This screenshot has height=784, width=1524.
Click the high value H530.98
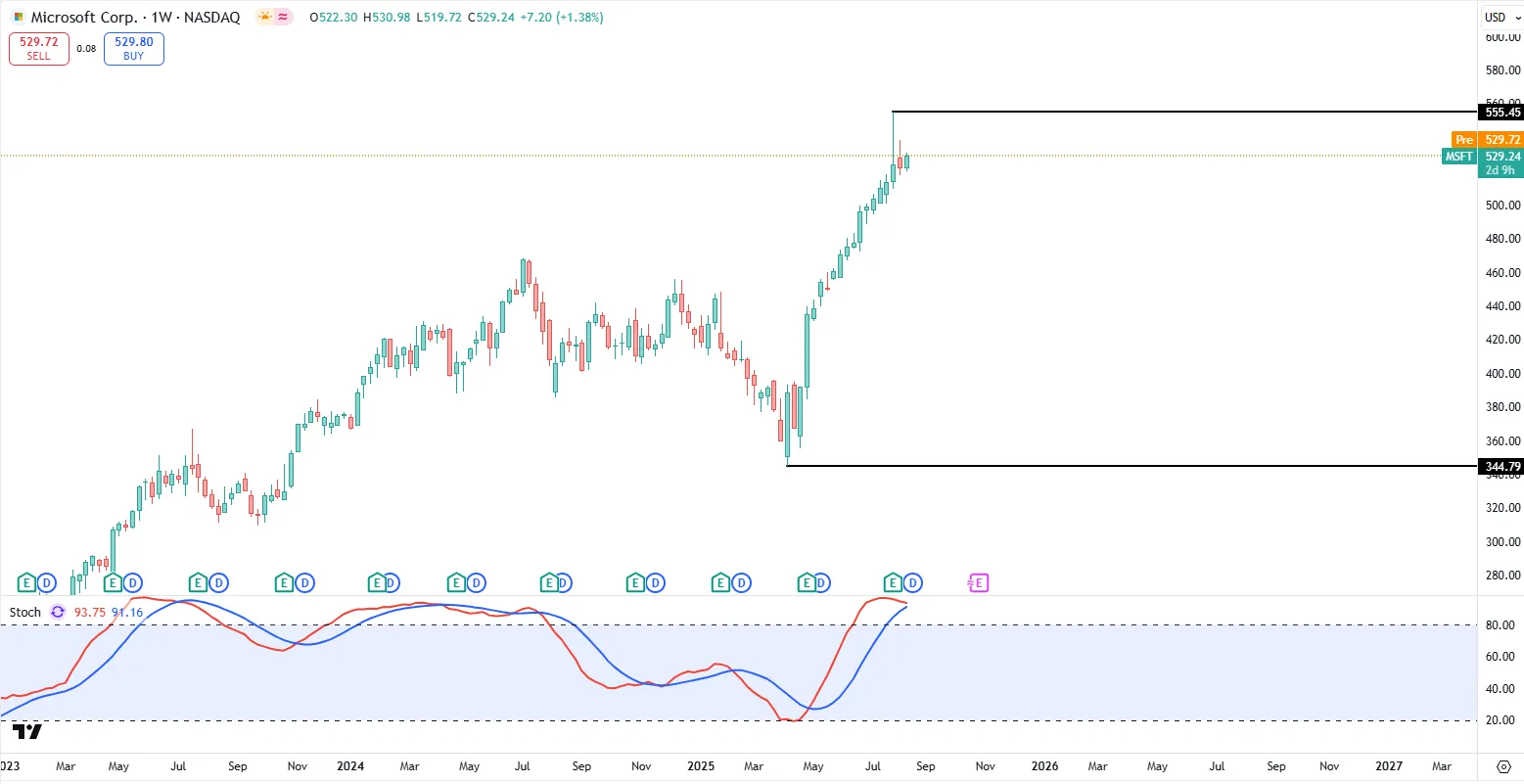(387, 18)
